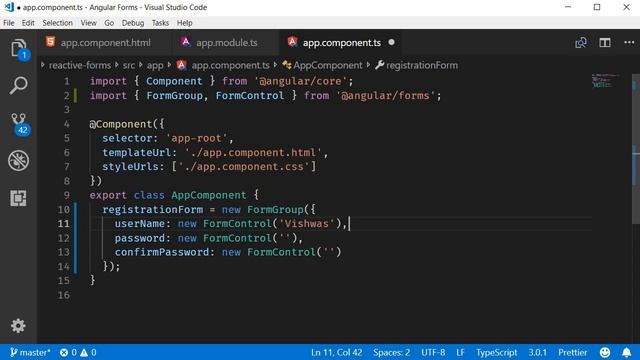Expand the reactive-forms breadcrumb
640x360 pixels.
(80, 65)
